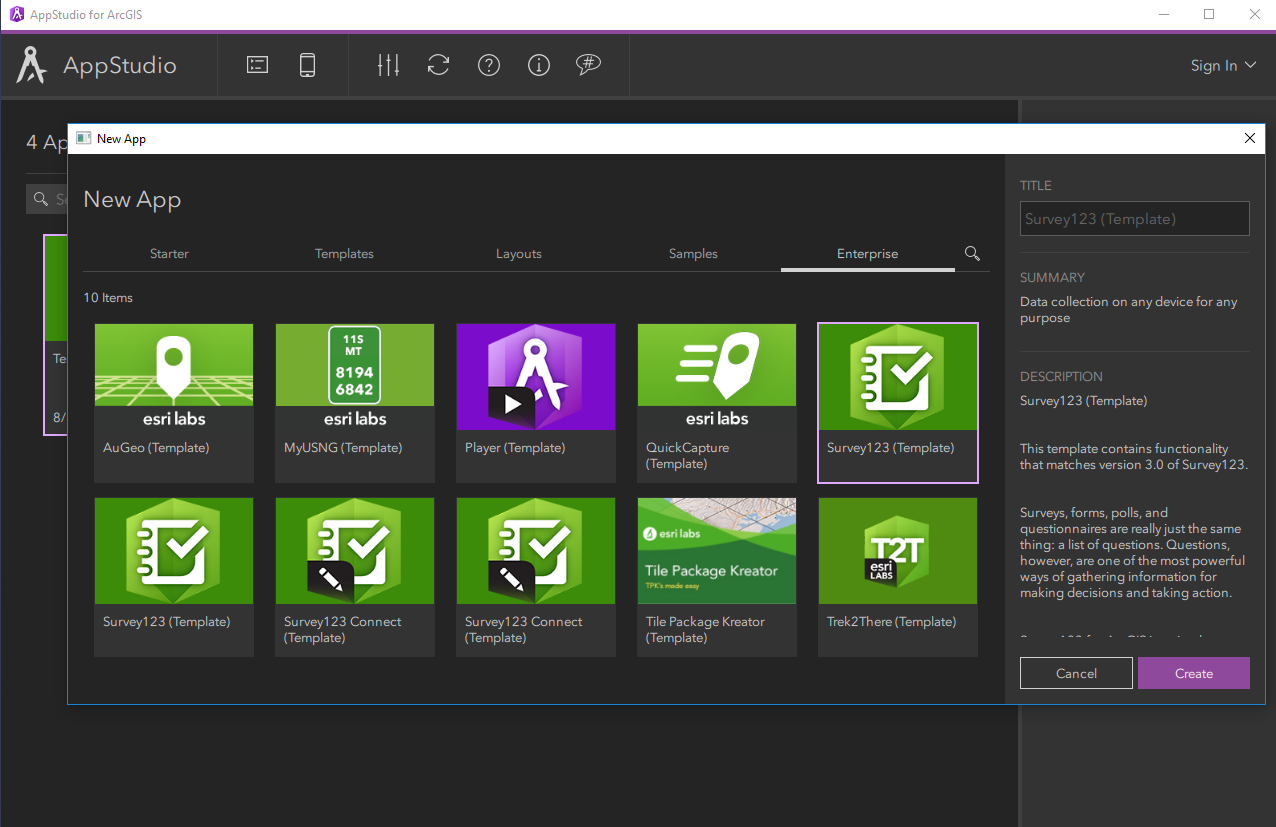Viewport: 1276px width, 827px height.
Task: Select the Tile Package Kreator (Template) card
Action: pos(717,577)
